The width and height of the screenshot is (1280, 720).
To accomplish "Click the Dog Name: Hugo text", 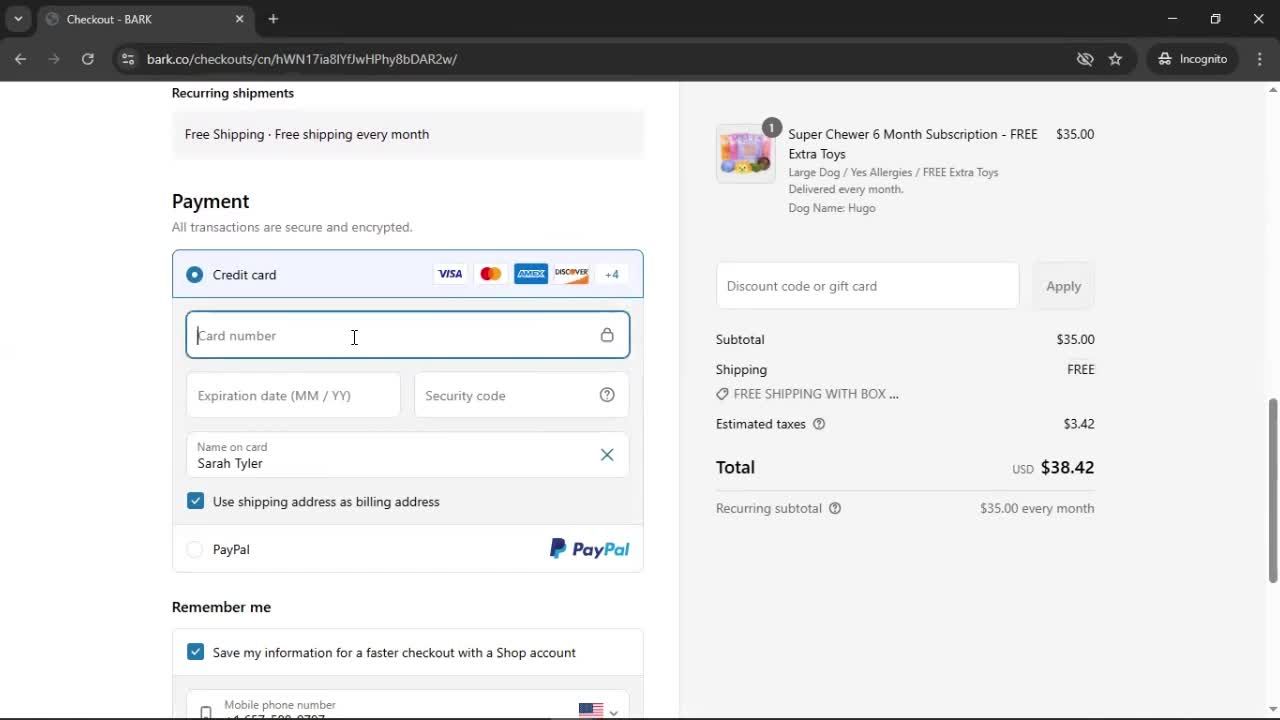I will [x=832, y=208].
